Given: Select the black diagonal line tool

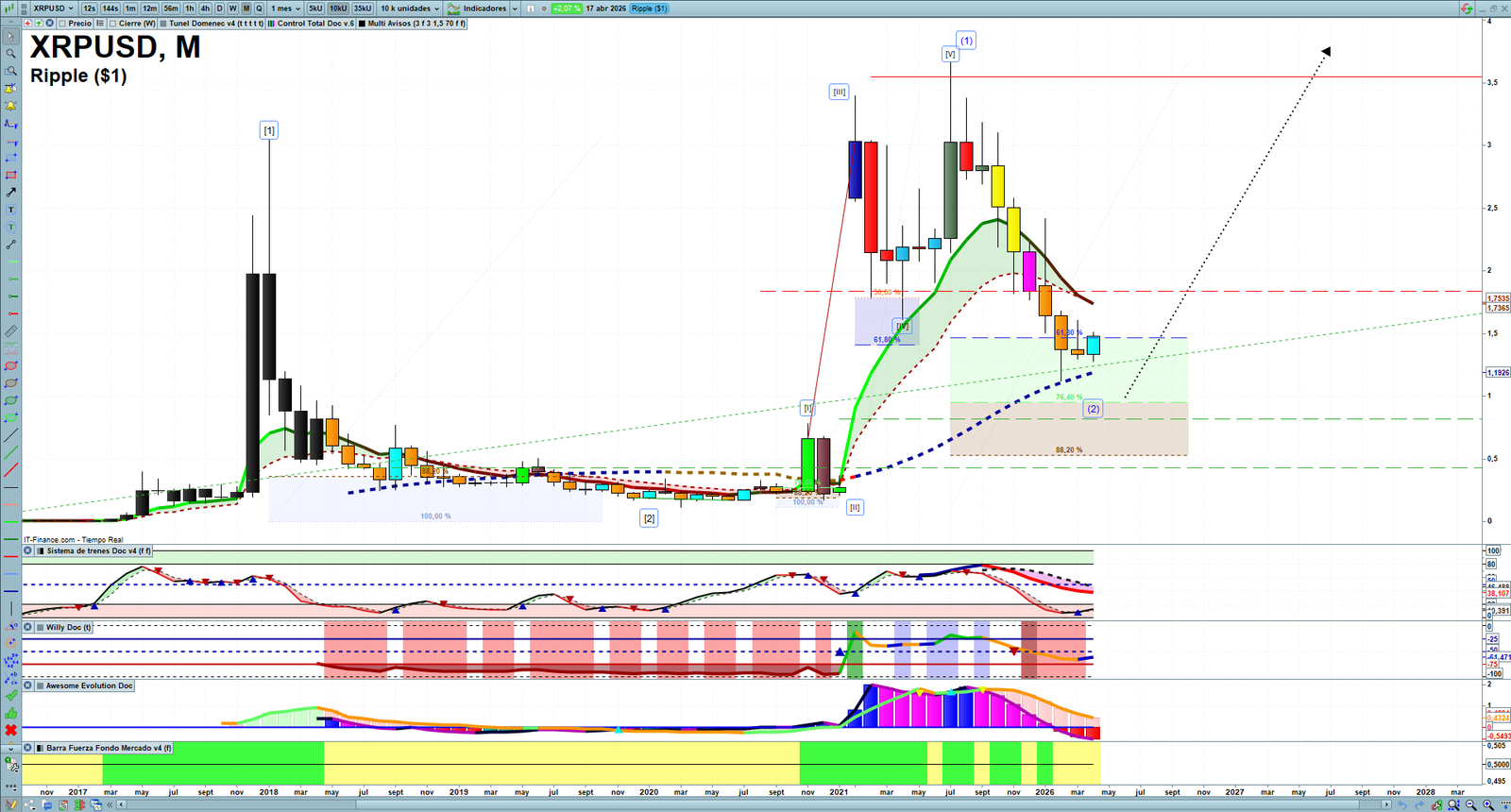Looking at the screenshot, I should click(10, 435).
